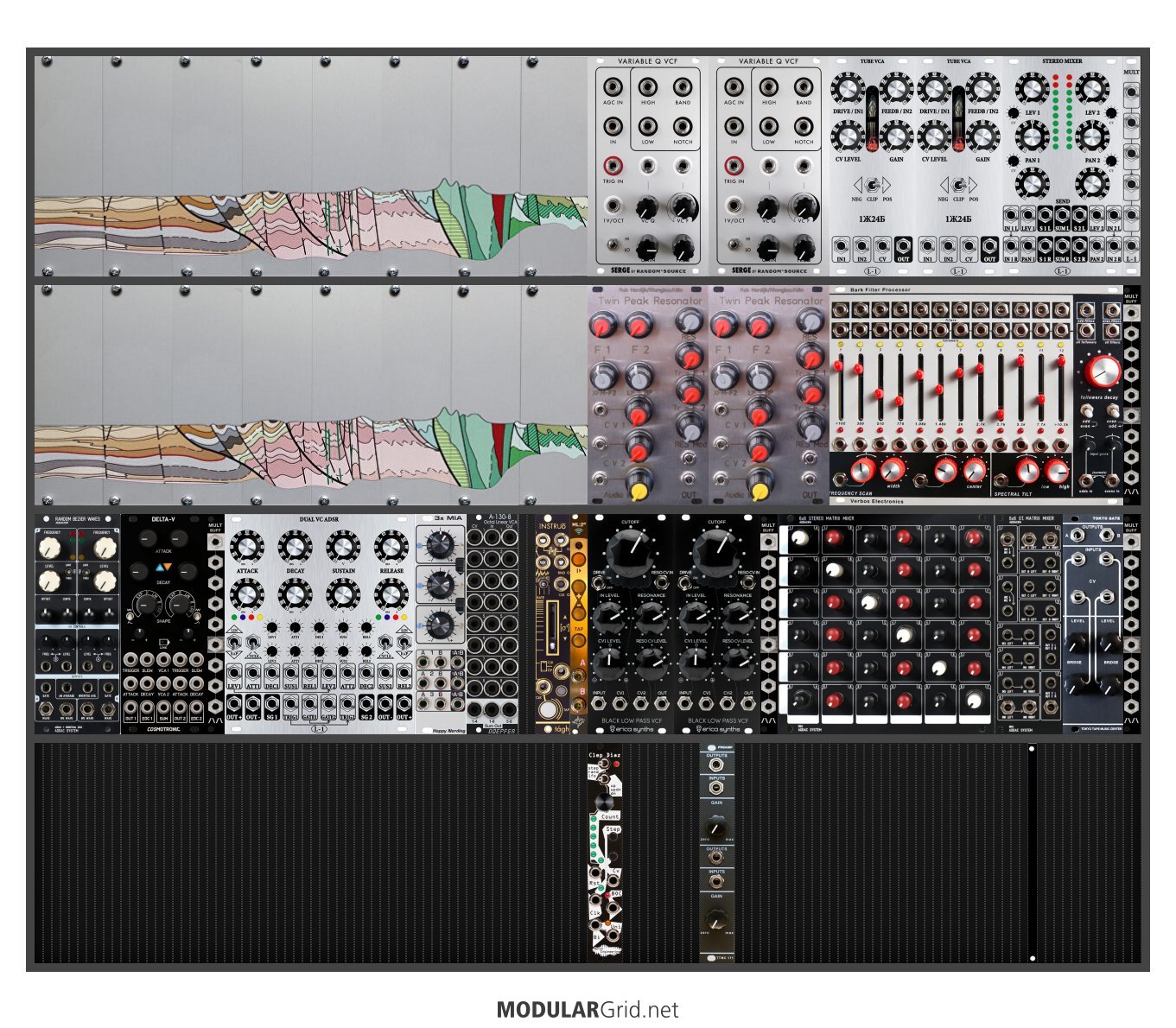The image size is (1176, 1028).
Task: Toggle NEG CLIP POS switch on right Tube VCA
Action: (958, 185)
